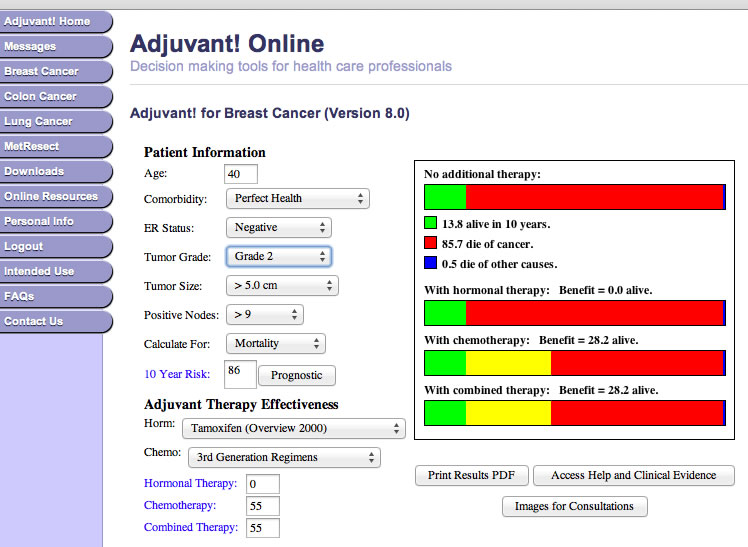
Task: Click the With chemotherapy outcome bar
Action: 575,363
